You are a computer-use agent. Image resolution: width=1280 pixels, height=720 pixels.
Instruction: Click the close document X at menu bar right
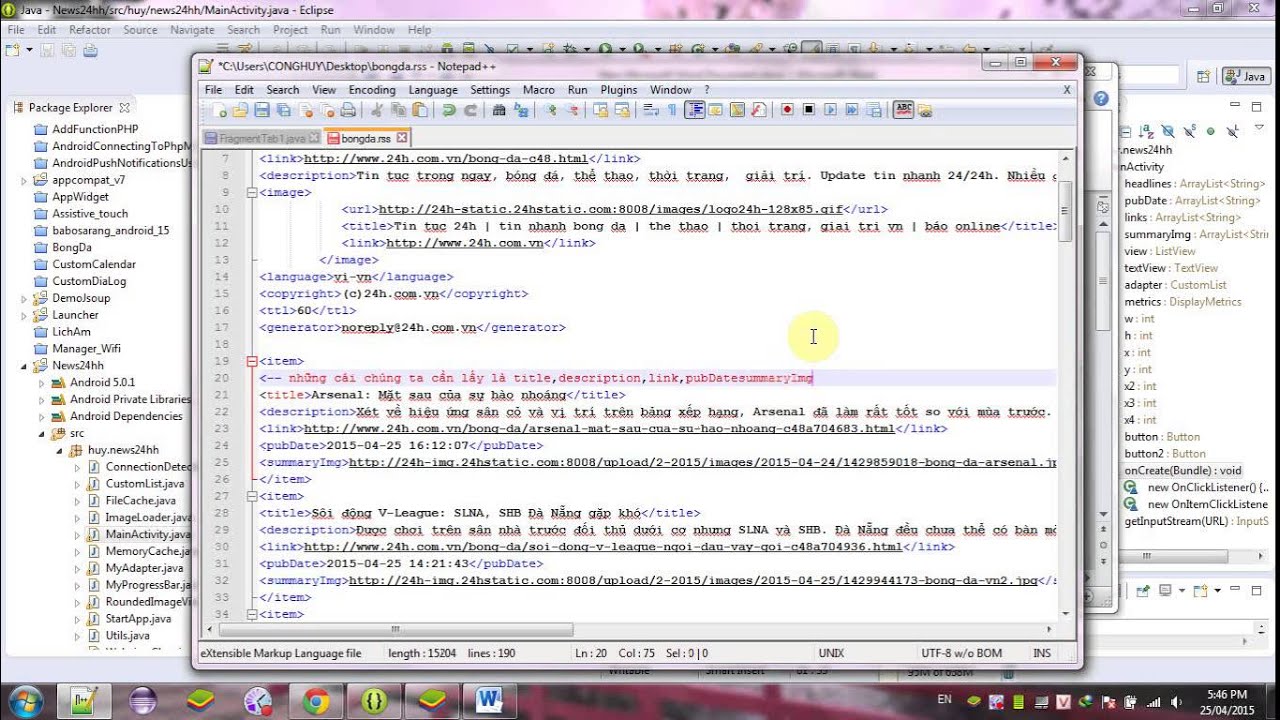click(1067, 90)
